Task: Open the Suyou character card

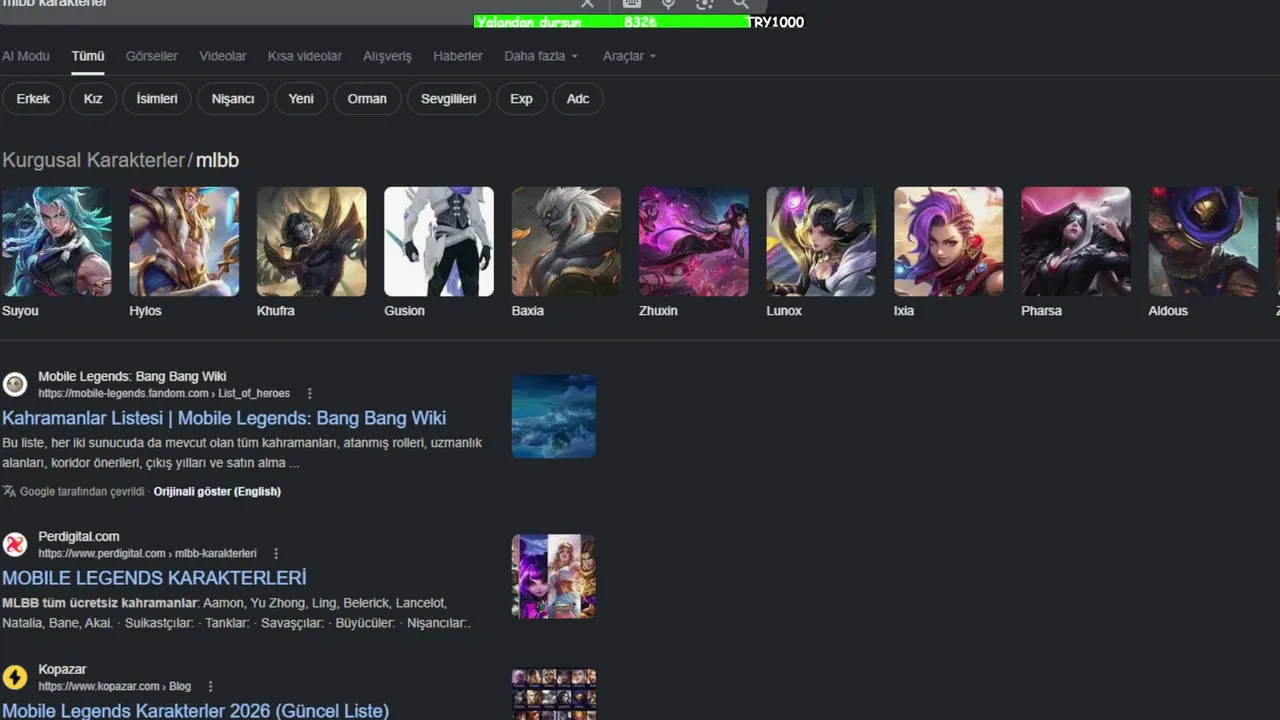Action: point(56,252)
